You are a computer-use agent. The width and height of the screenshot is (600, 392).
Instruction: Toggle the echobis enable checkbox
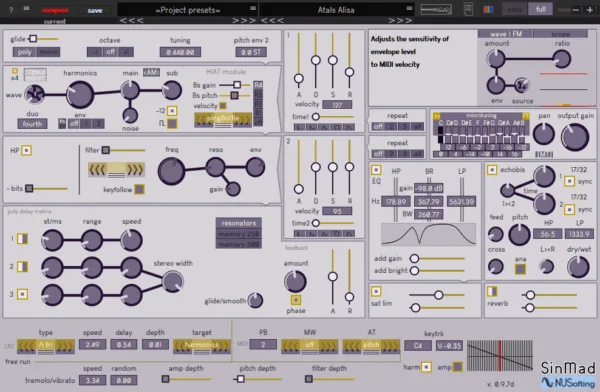tap(492, 170)
